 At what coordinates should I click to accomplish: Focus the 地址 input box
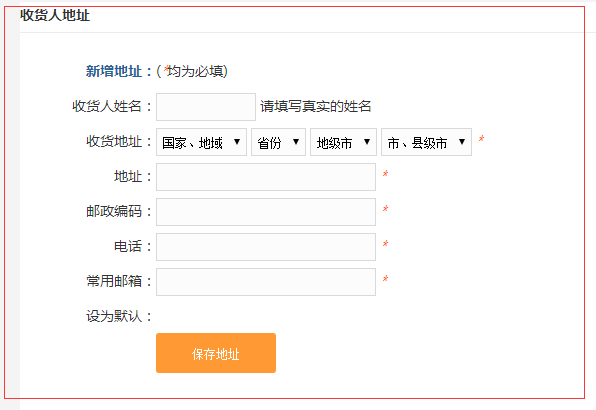[x=266, y=177]
